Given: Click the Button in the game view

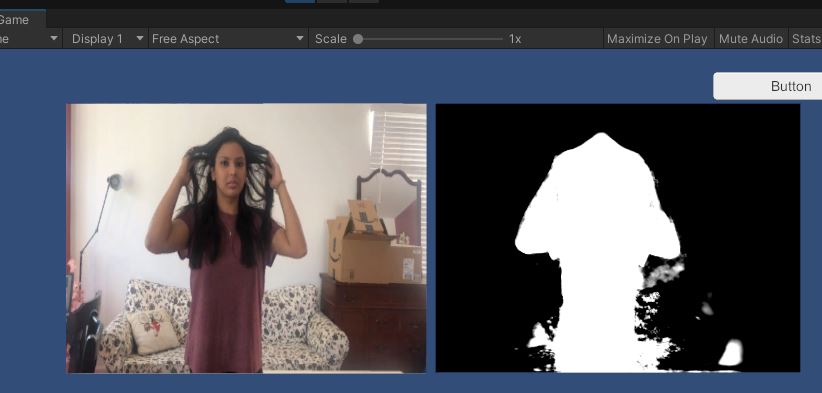Looking at the screenshot, I should 767,86.
